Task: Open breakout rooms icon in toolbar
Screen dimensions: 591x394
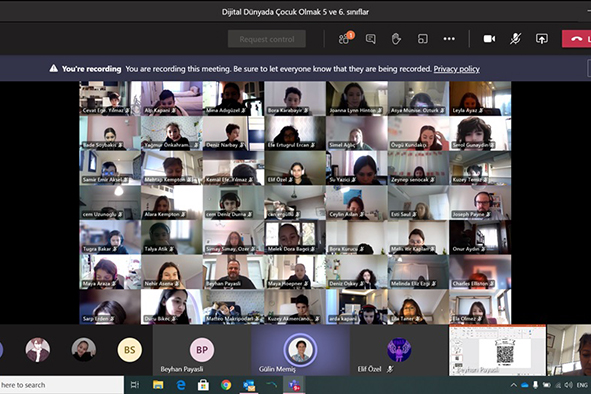Action: coord(423,38)
